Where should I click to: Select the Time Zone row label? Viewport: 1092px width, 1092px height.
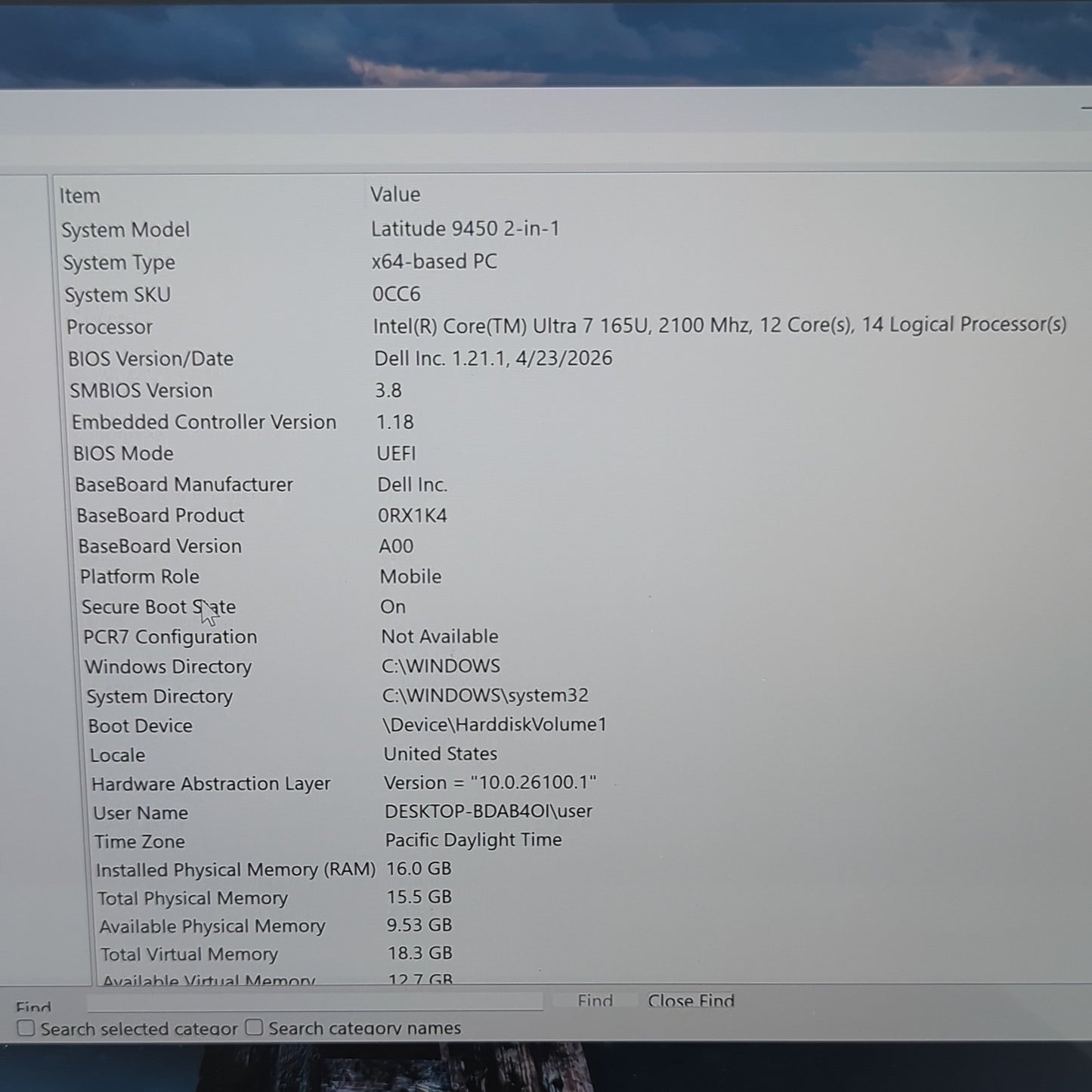140,842
